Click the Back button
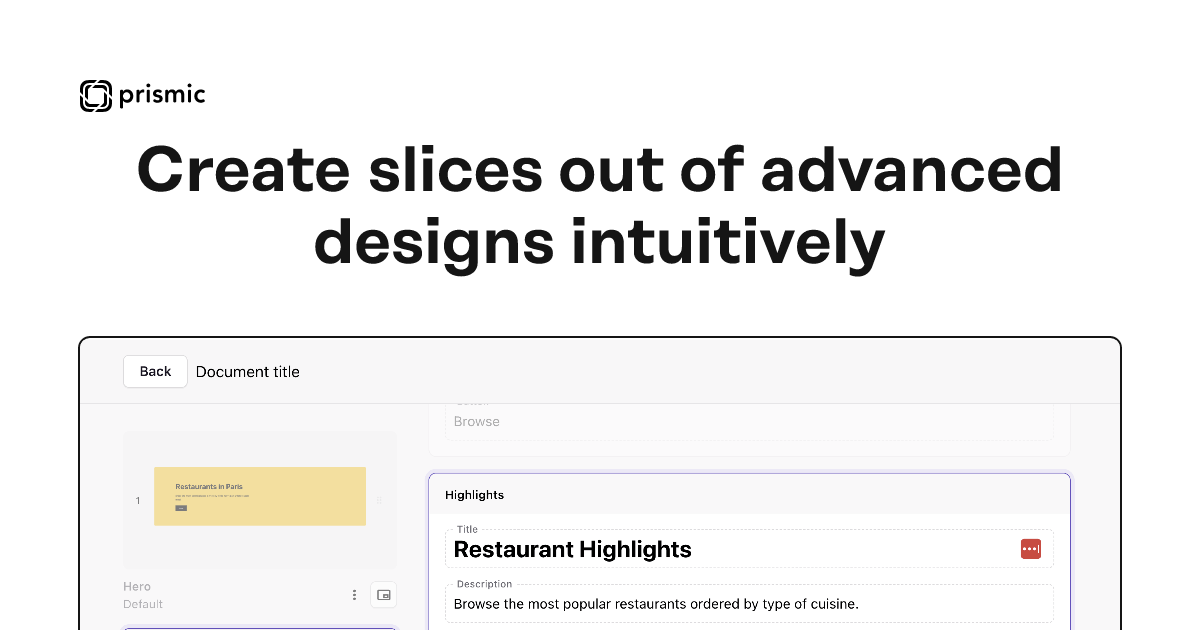Screen dimensions: 1200x630 pos(155,371)
